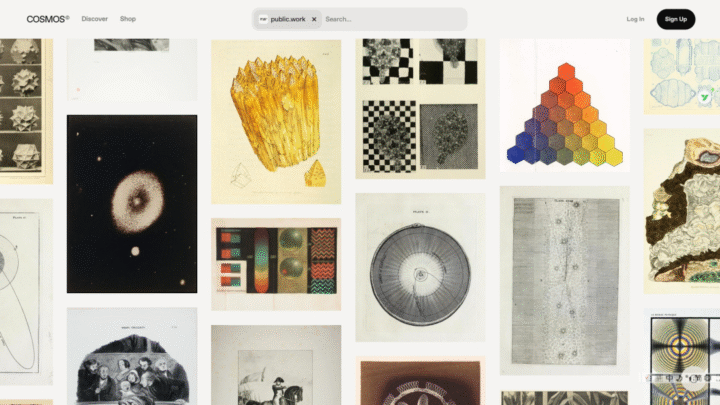The height and width of the screenshot is (405, 720).
Task: Open the Discover page
Action: (x=95, y=19)
